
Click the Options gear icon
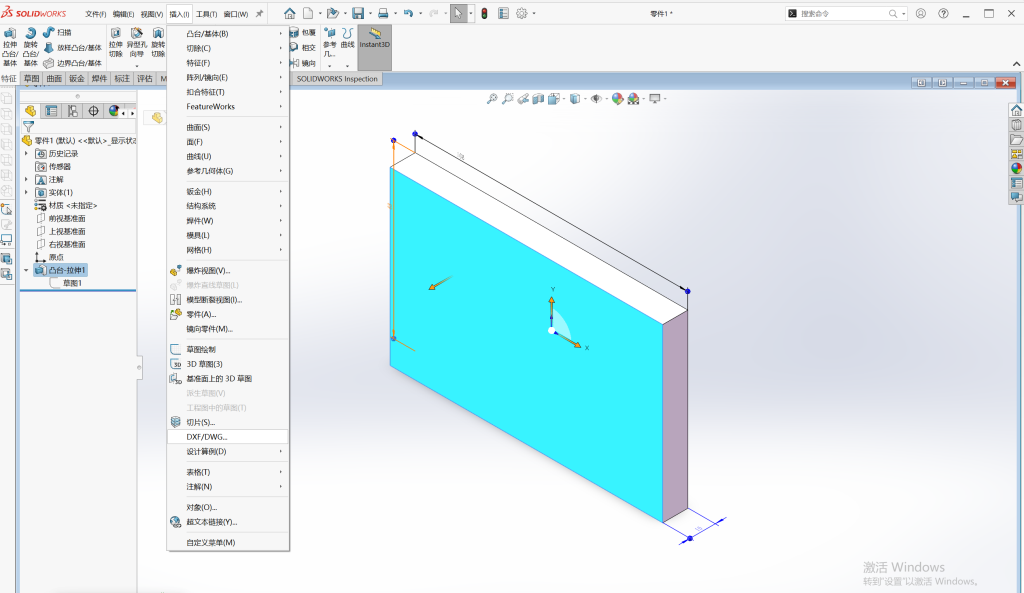tap(522, 13)
